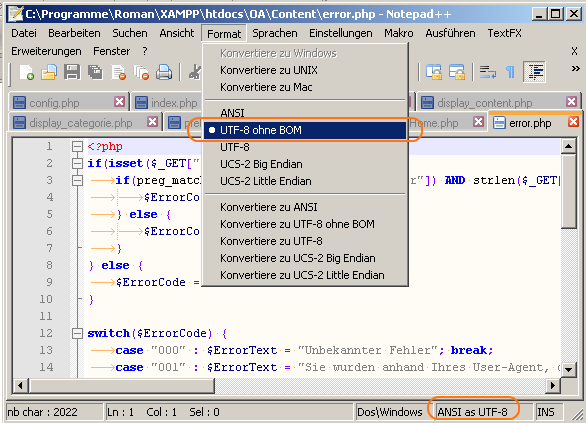Choose Konvertiere zu UCS-2 Little Endian
The height and width of the screenshot is (423, 586).
click(x=305, y=275)
